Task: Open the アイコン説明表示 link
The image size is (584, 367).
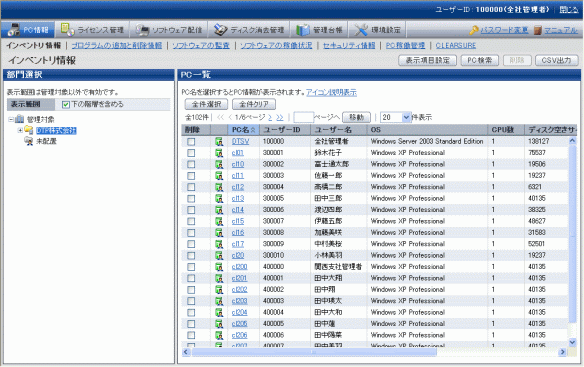Action: (x=331, y=92)
